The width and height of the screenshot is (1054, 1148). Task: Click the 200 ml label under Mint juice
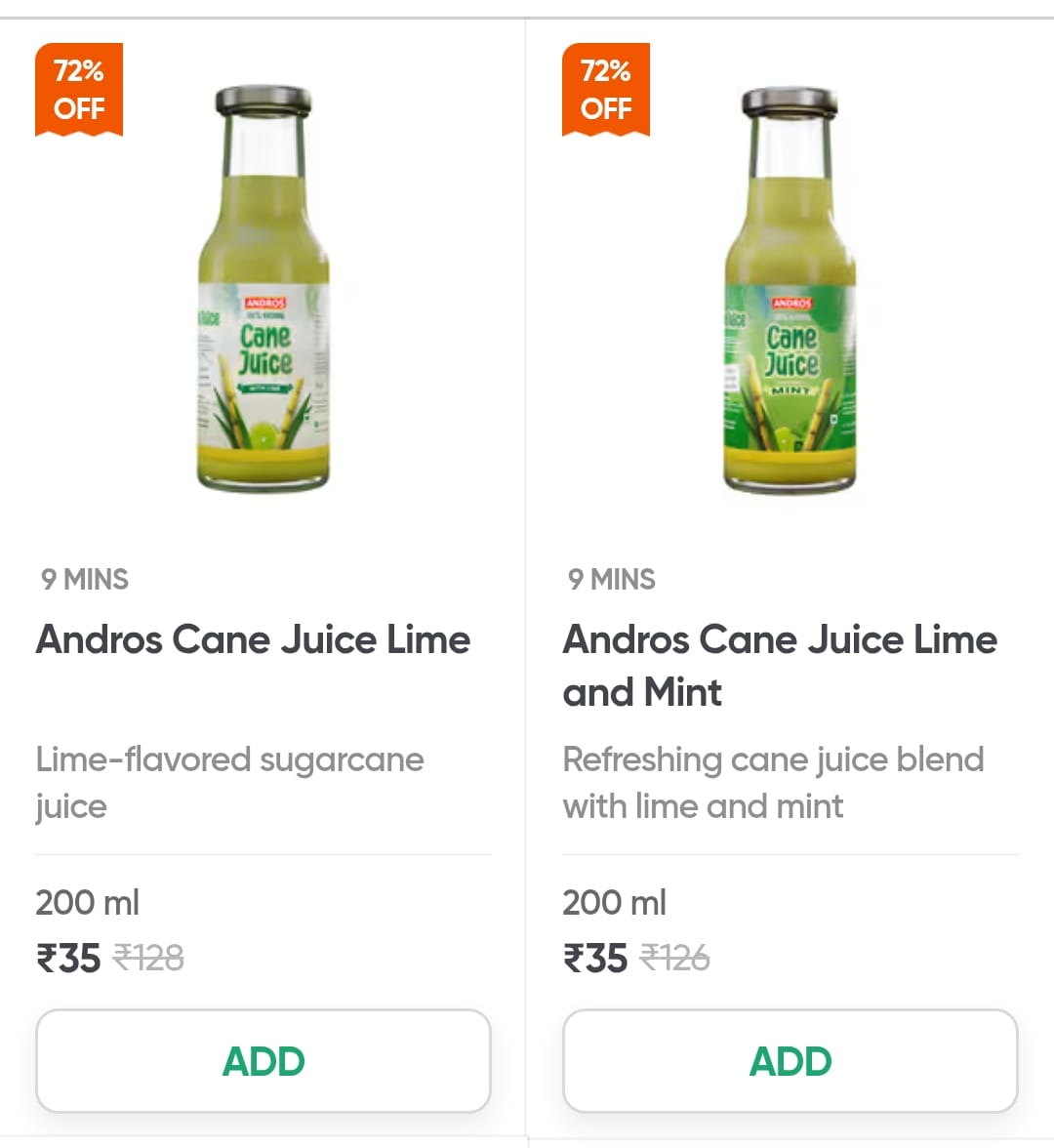pos(614,902)
